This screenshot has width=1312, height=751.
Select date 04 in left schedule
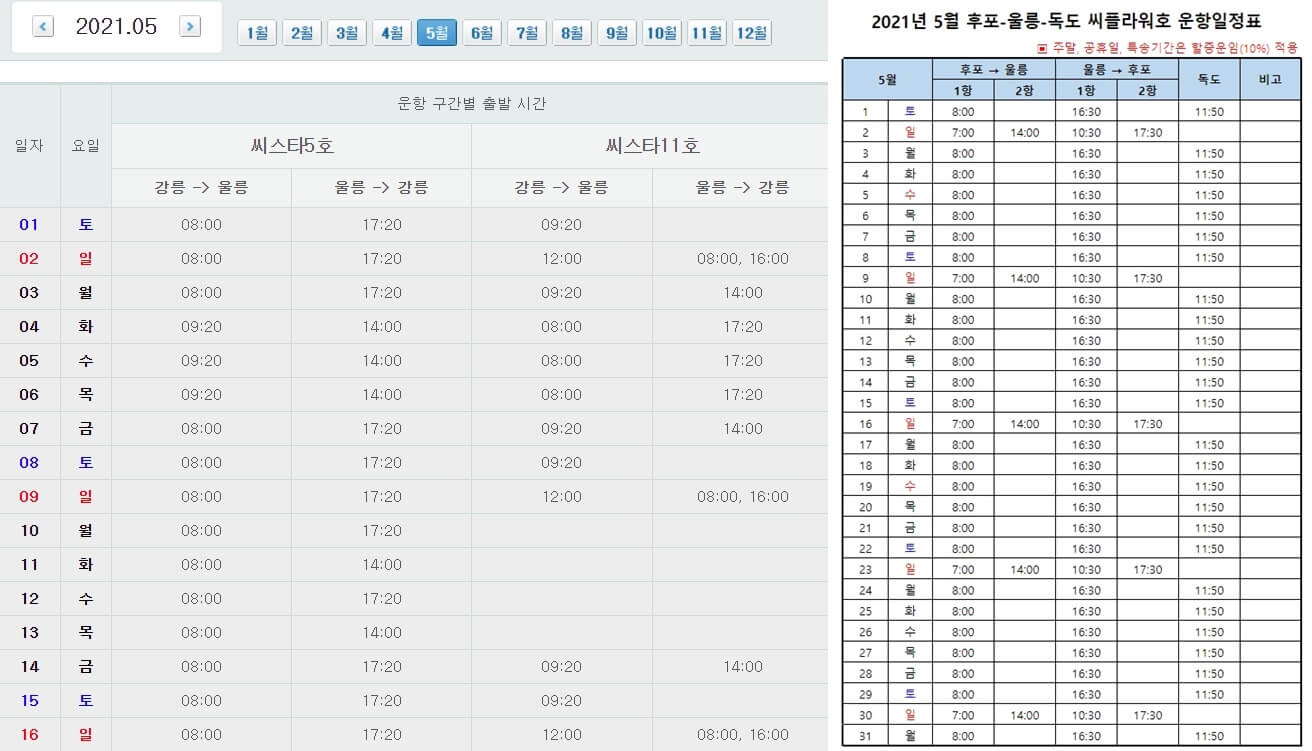tap(29, 327)
